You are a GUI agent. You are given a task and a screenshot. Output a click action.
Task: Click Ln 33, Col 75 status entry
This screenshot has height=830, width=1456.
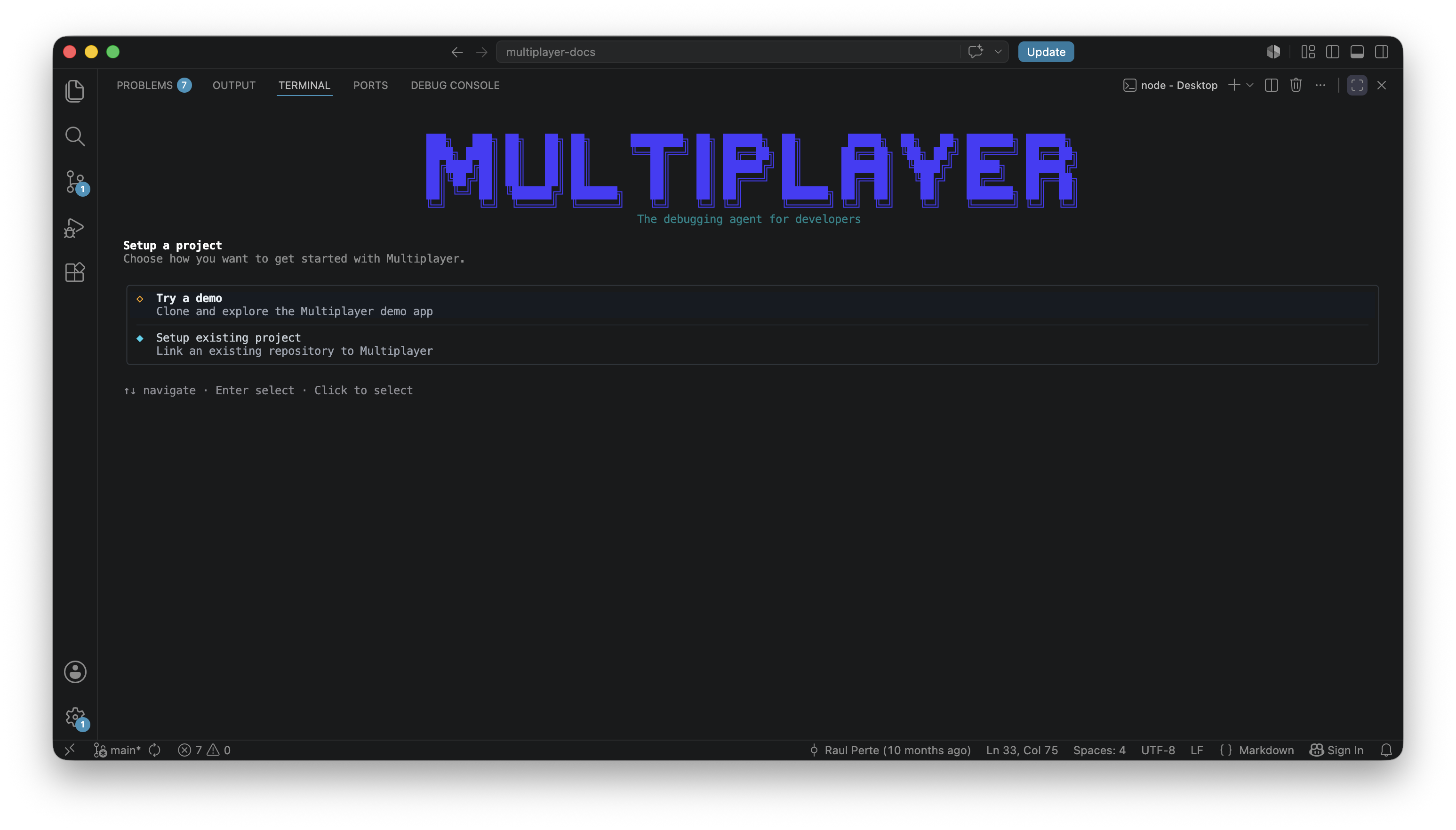click(x=1022, y=750)
